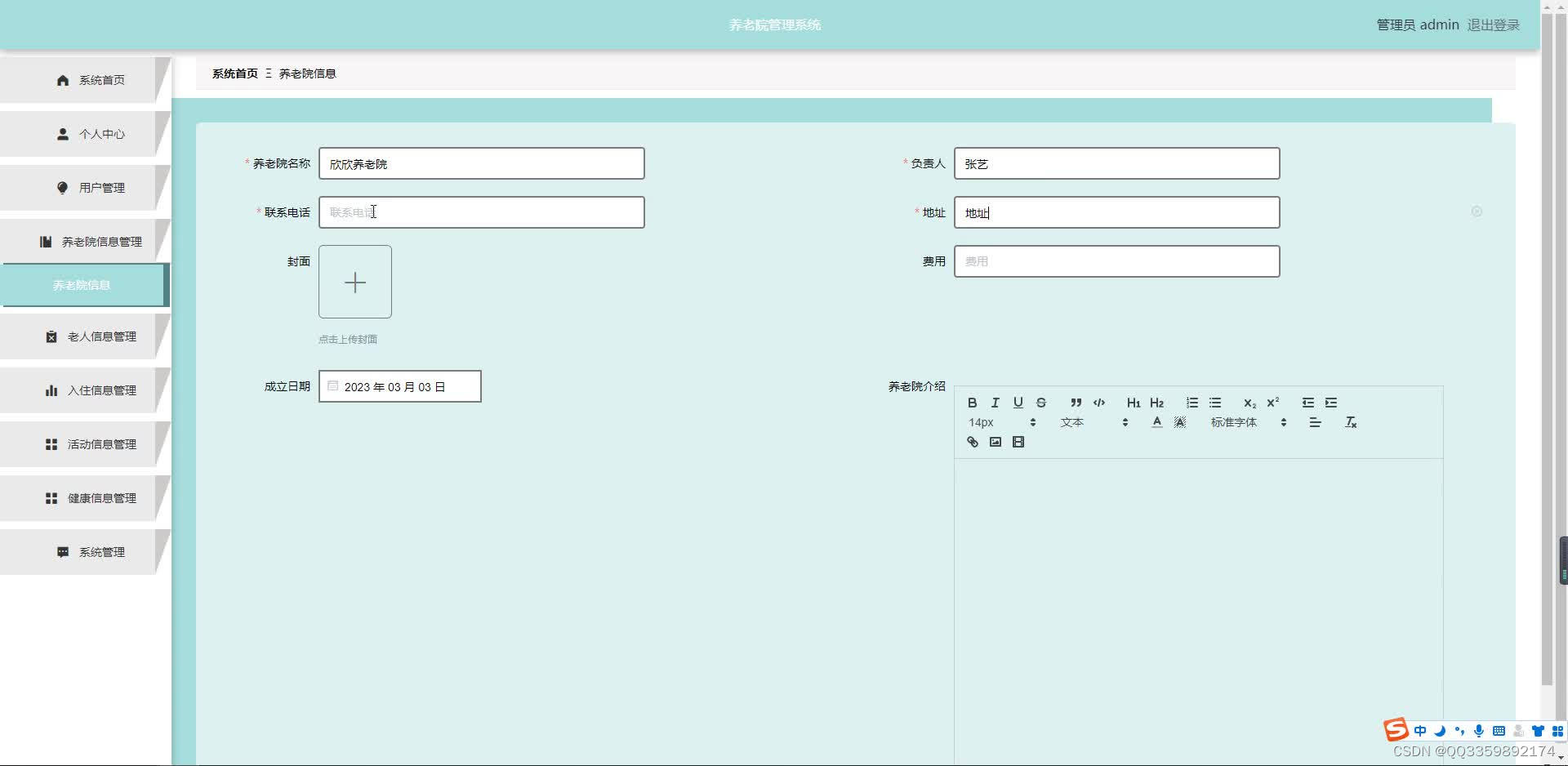Screen dimensions: 1568x766
Task: Toggle underline formatting in editor
Action: 1018,403
